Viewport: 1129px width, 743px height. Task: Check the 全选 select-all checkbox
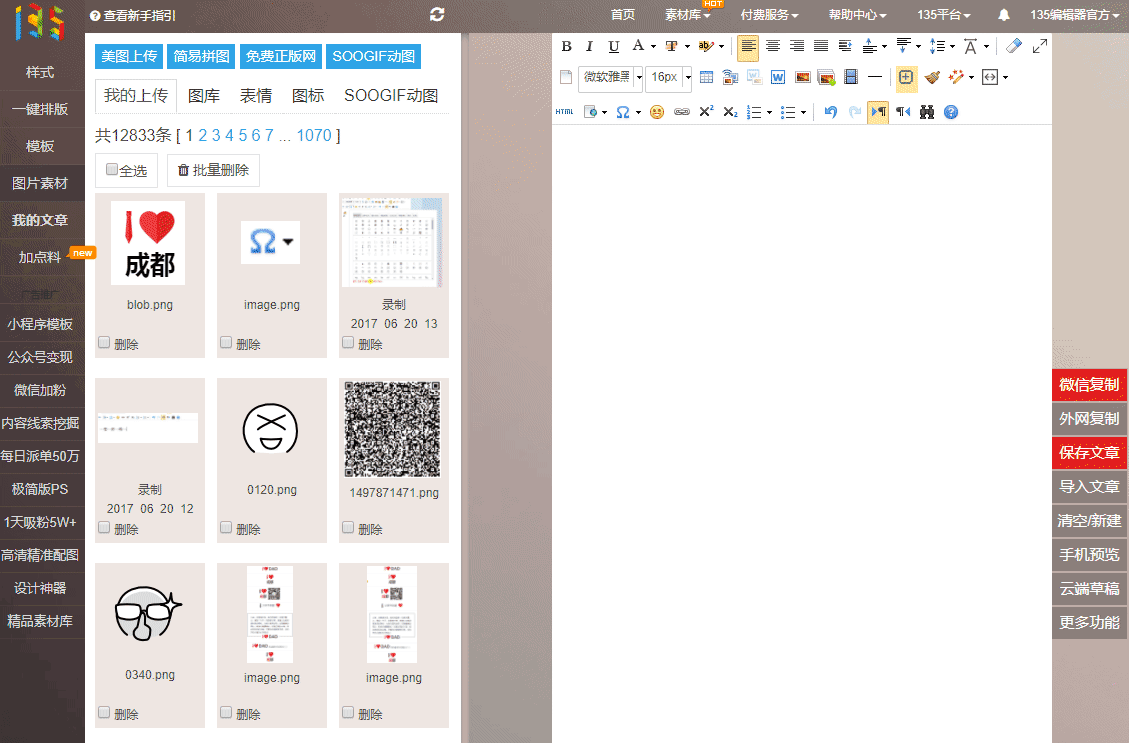[x=112, y=170]
